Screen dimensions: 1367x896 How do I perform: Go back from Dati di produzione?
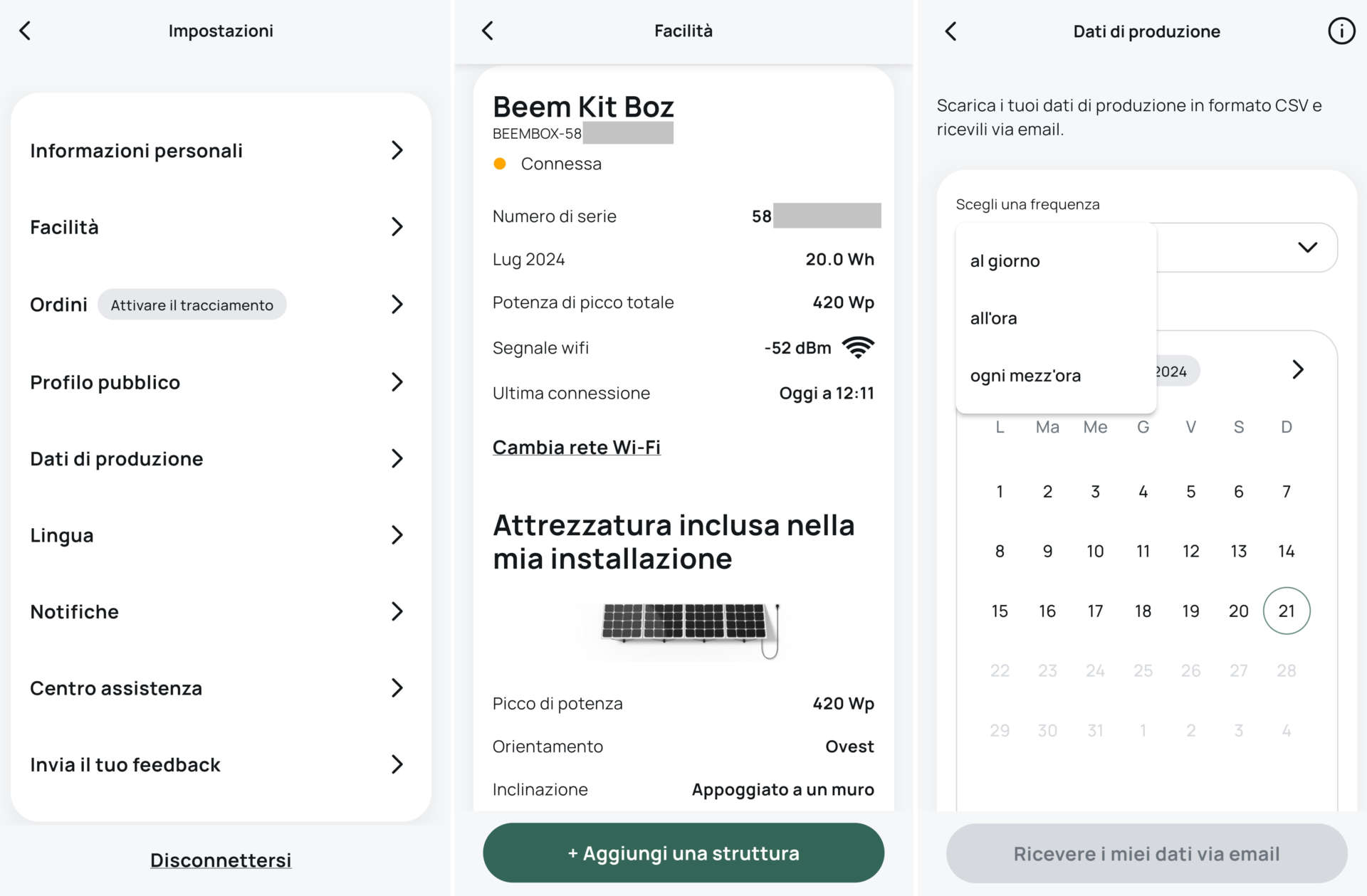click(x=950, y=31)
